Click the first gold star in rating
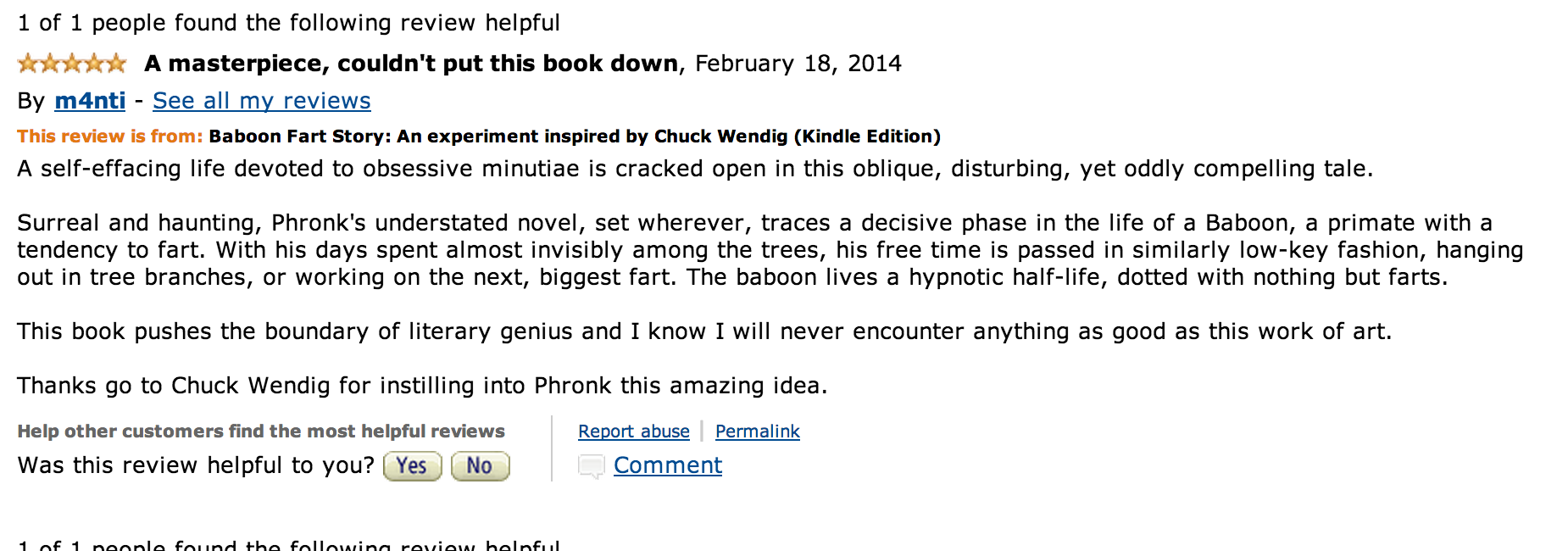The height and width of the screenshot is (551, 1568). [28, 64]
